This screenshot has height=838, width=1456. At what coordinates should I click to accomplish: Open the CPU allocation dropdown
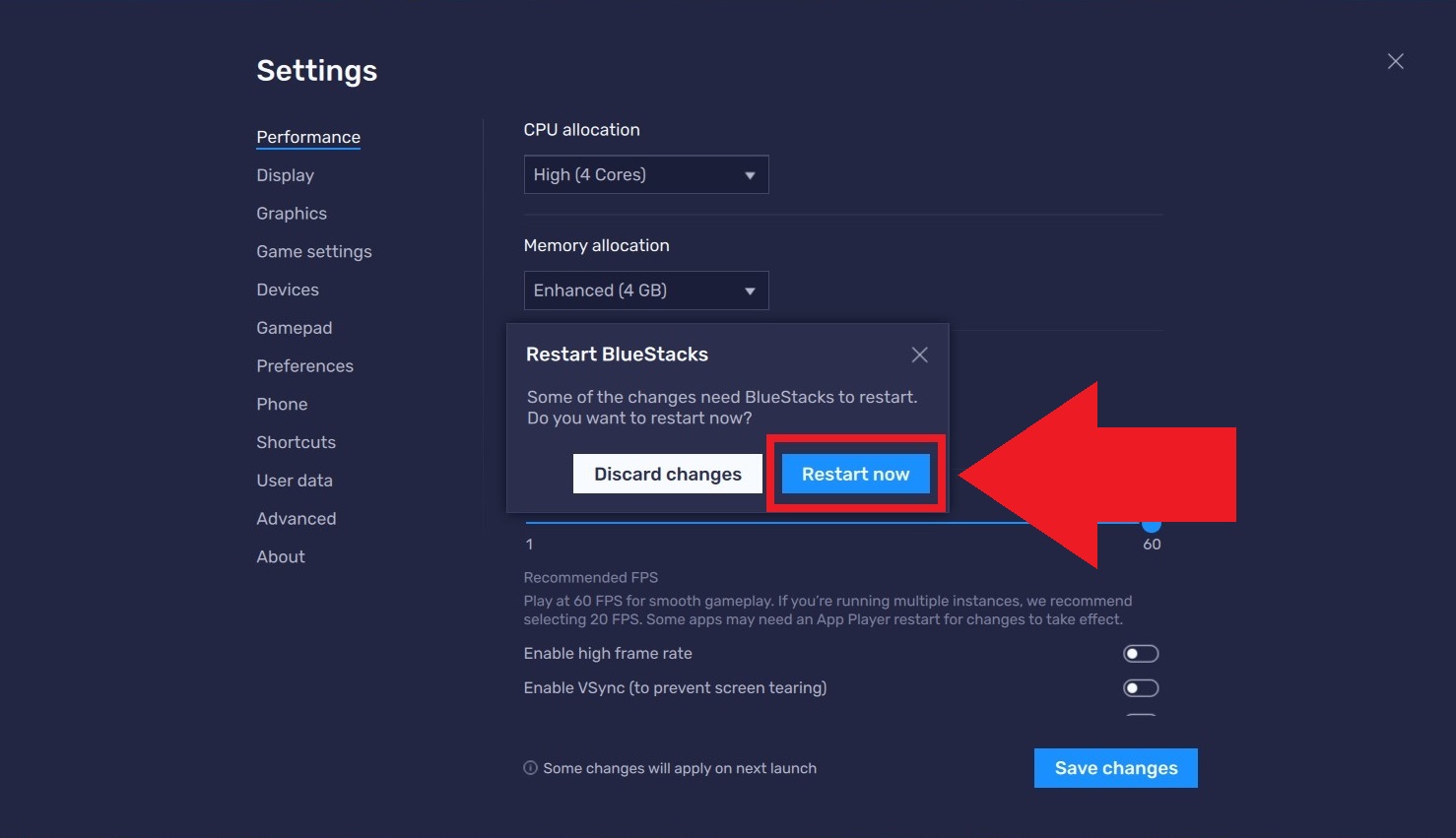coord(646,174)
